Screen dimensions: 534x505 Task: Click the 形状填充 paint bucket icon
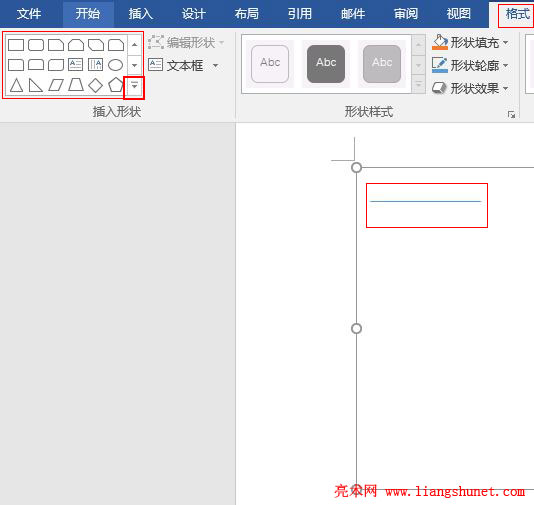pos(440,42)
